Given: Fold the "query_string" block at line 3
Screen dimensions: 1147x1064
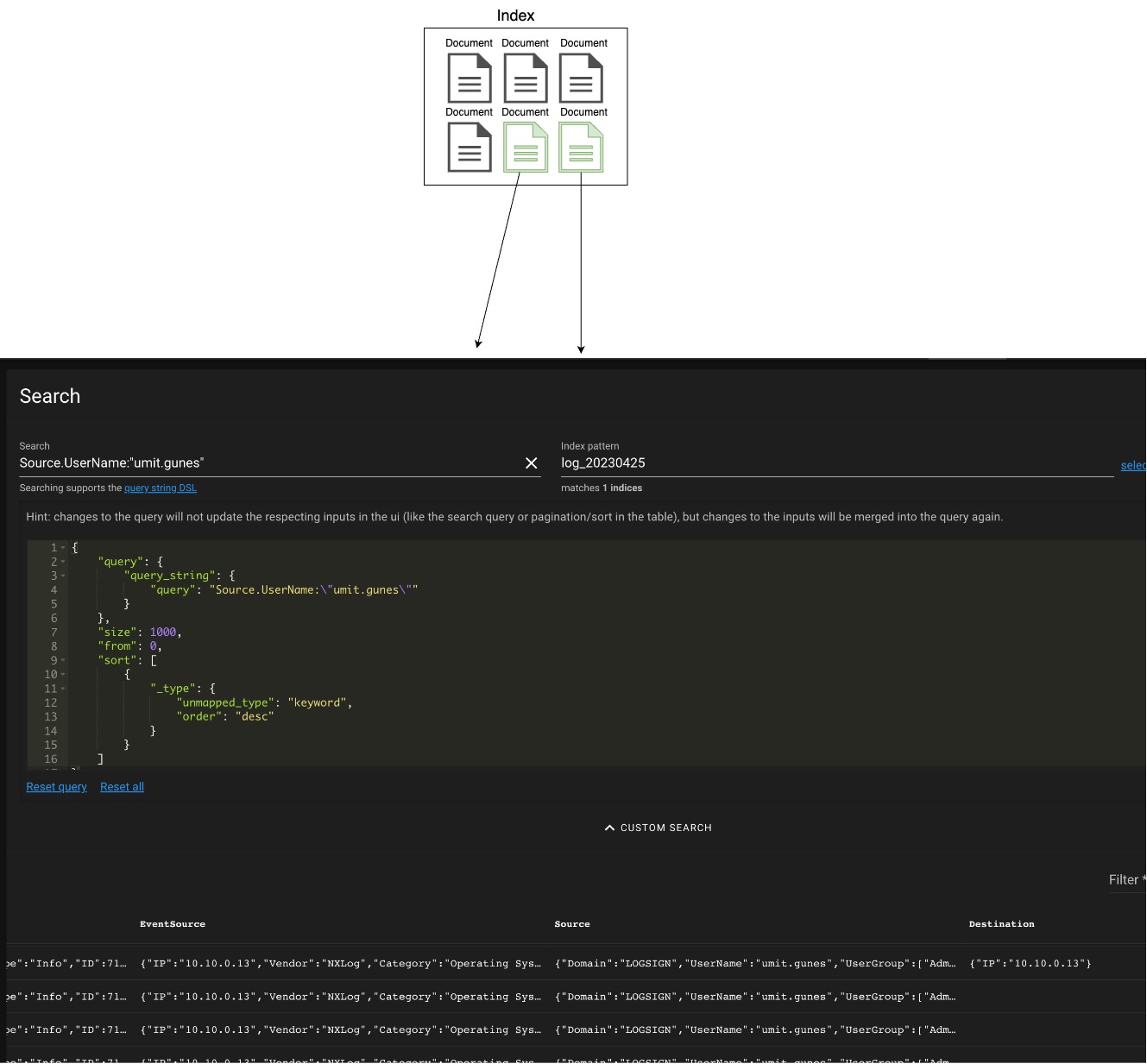Looking at the screenshot, I should pyautogui.click(x=63, y=576).
